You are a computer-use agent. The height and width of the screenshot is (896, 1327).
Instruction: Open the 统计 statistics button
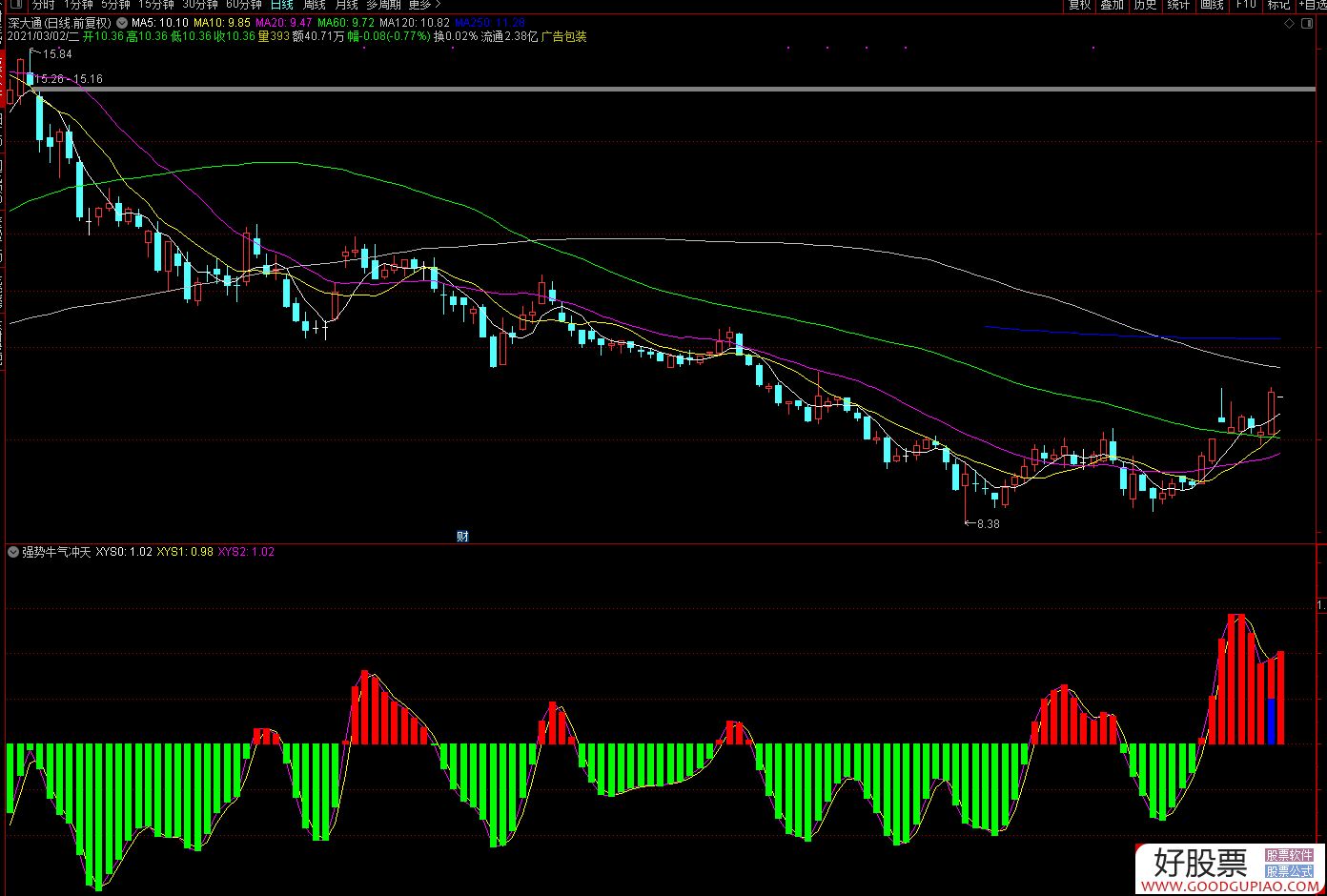[x=1178, y=5]
